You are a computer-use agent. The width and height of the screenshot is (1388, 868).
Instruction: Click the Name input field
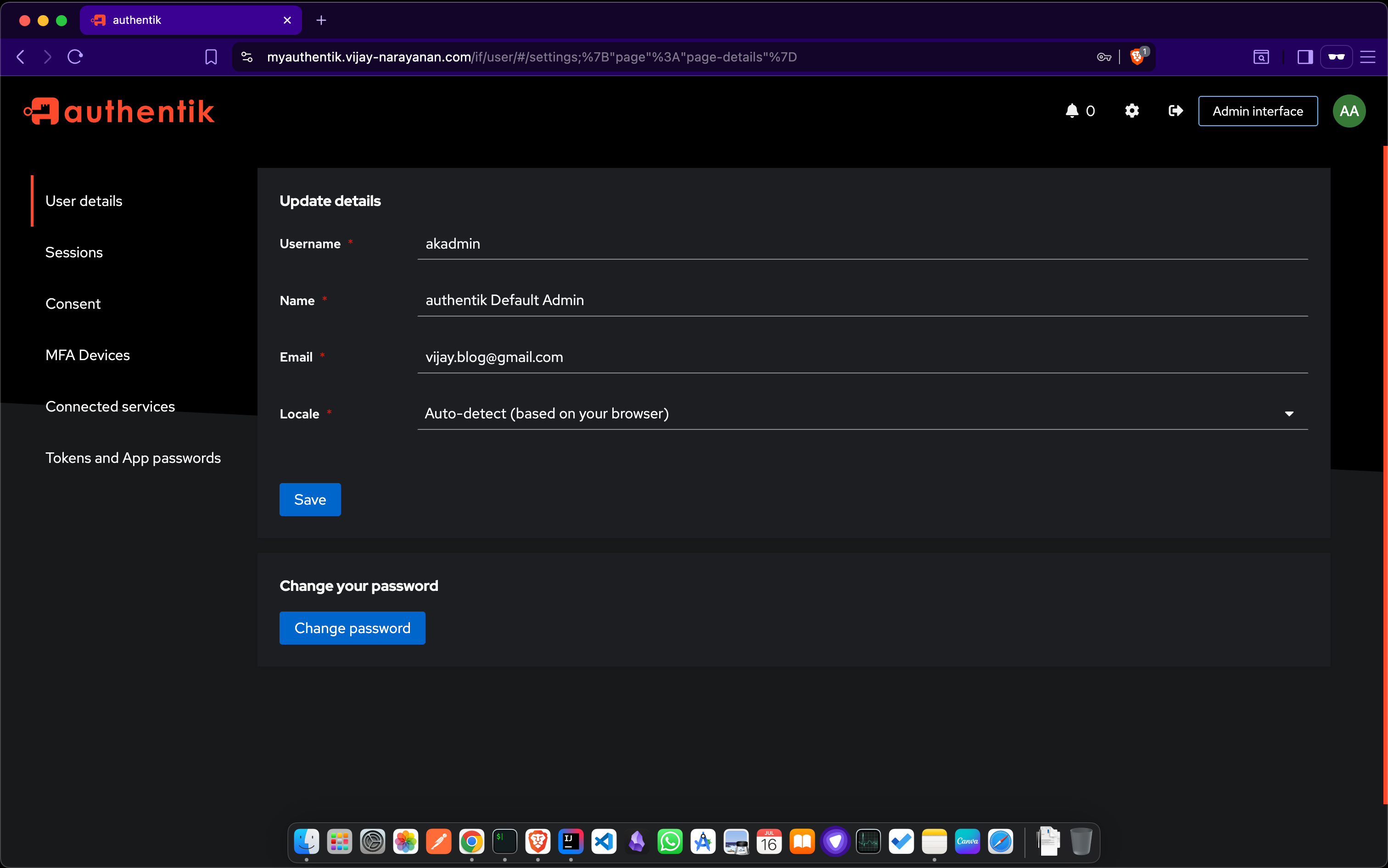(x=862, y=300)
